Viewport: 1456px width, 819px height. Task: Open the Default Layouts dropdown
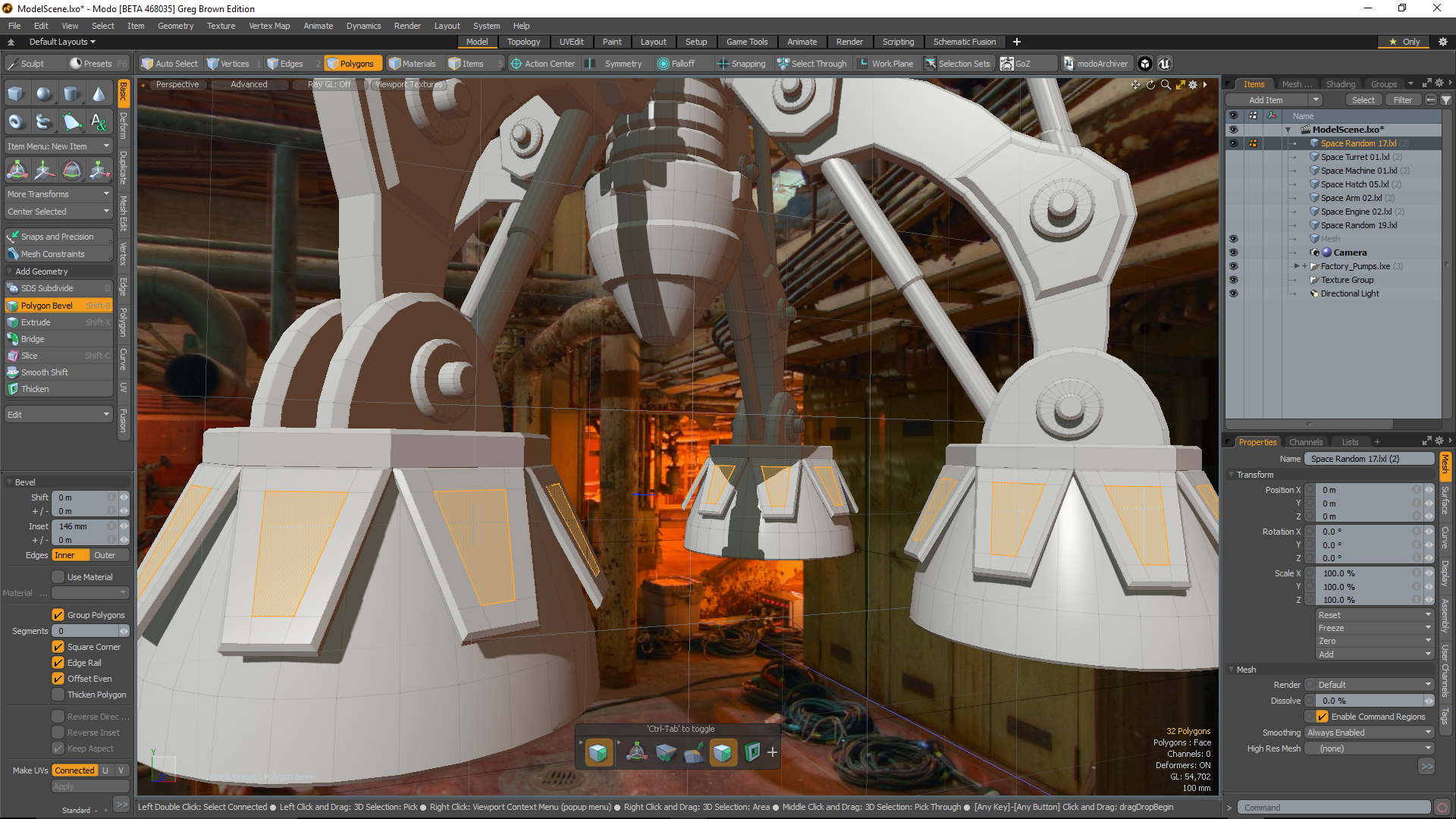(61, 42)
